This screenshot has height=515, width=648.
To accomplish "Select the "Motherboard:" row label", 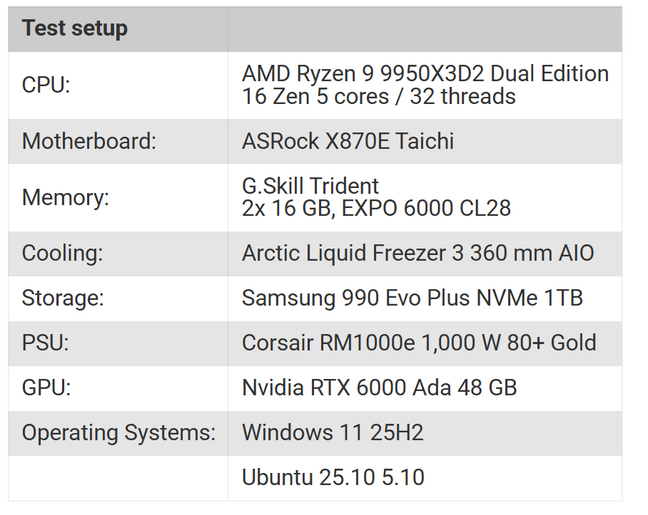I will 89,141.
